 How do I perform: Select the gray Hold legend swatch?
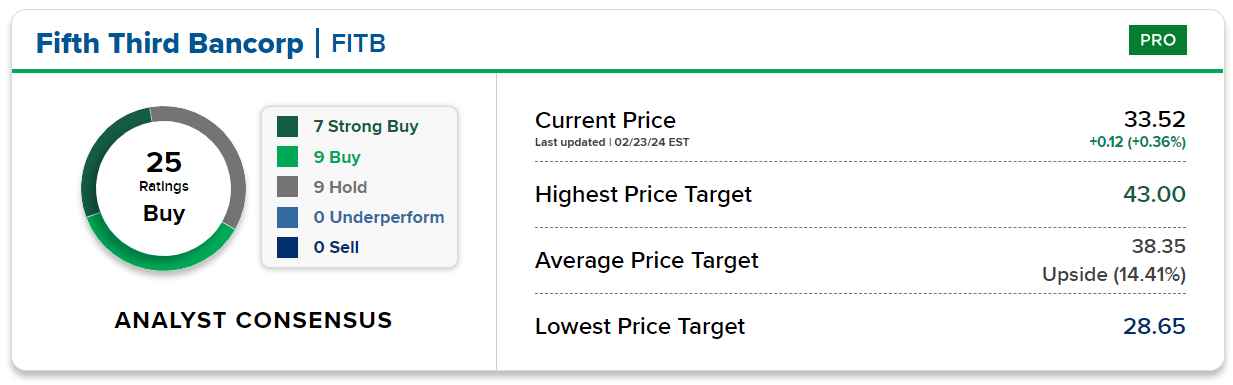pyautogui.click(x=288, y=187)
